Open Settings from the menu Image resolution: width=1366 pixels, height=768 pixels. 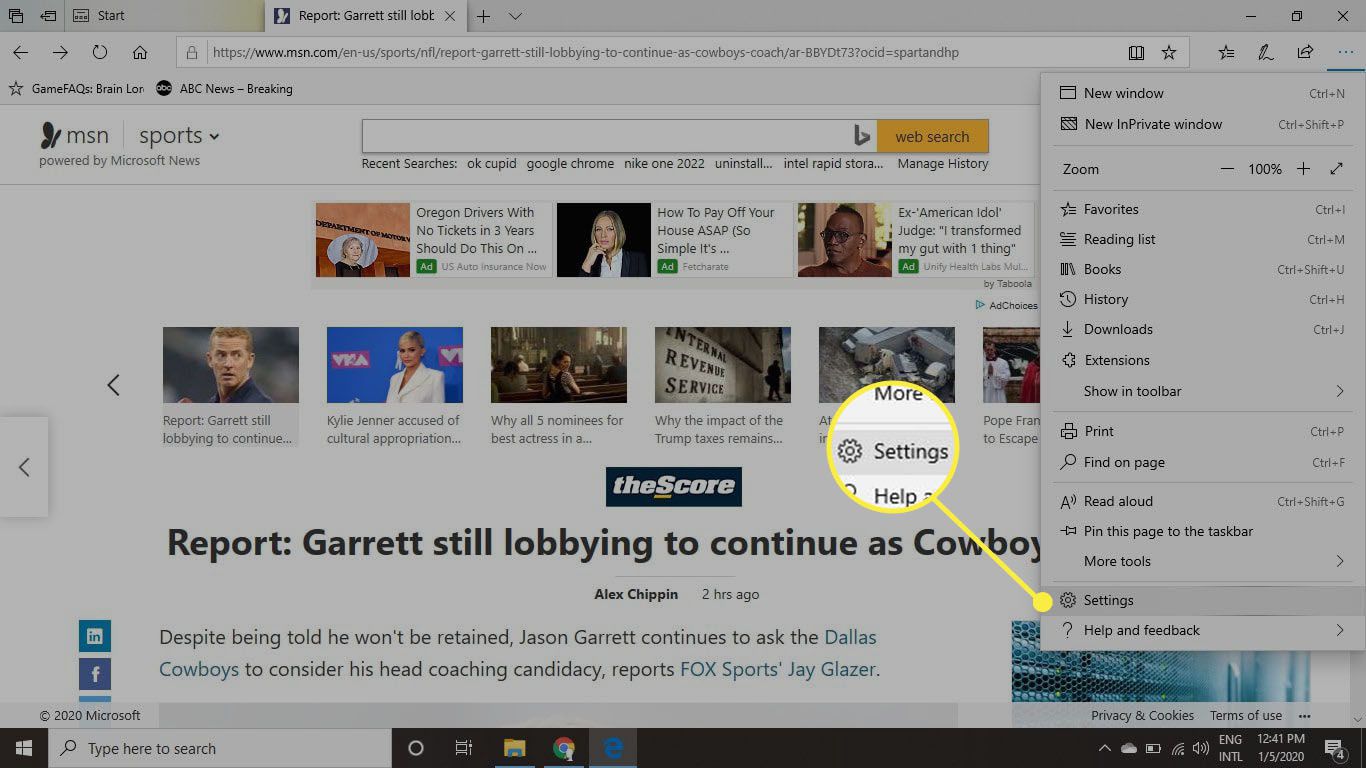pyautogui.click(x=1203, y=600)
